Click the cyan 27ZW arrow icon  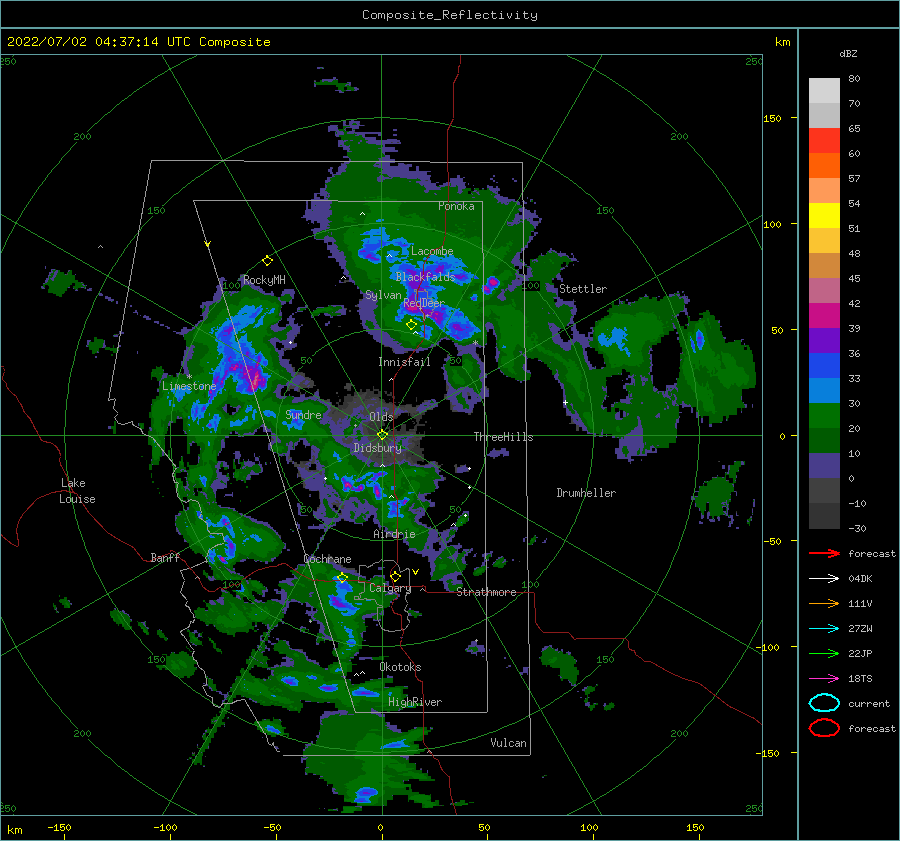[x=824, y=629]
